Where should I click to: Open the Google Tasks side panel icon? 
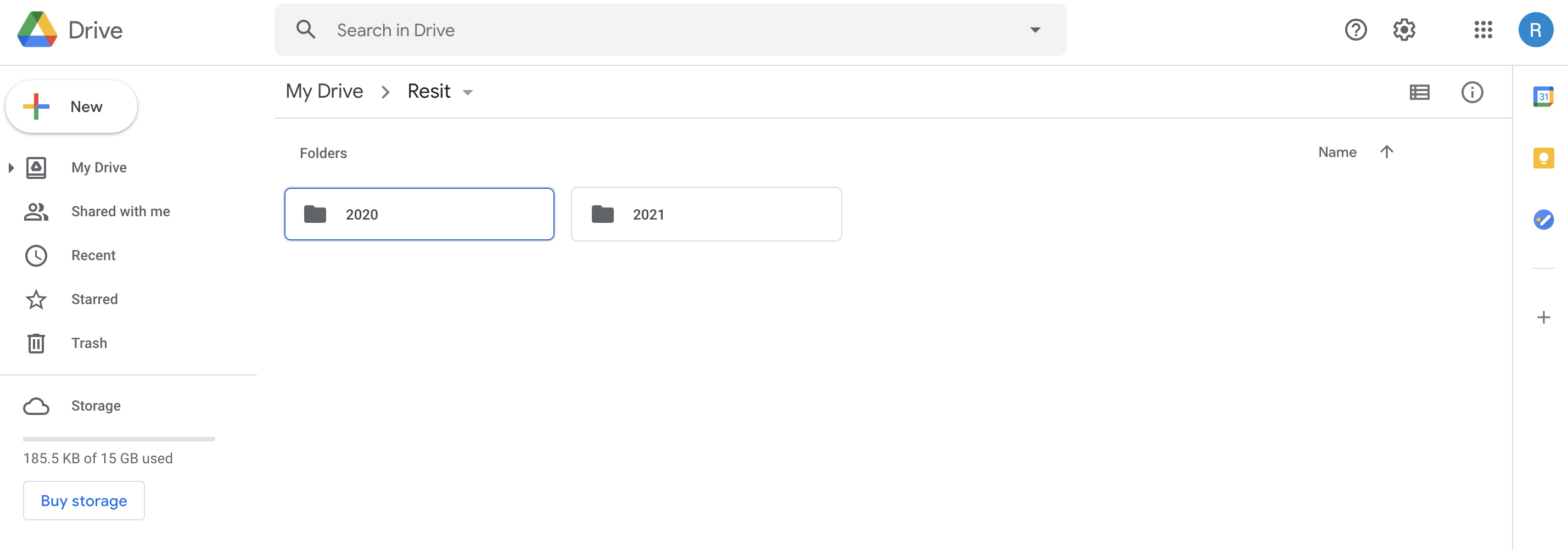point(1543,219)
